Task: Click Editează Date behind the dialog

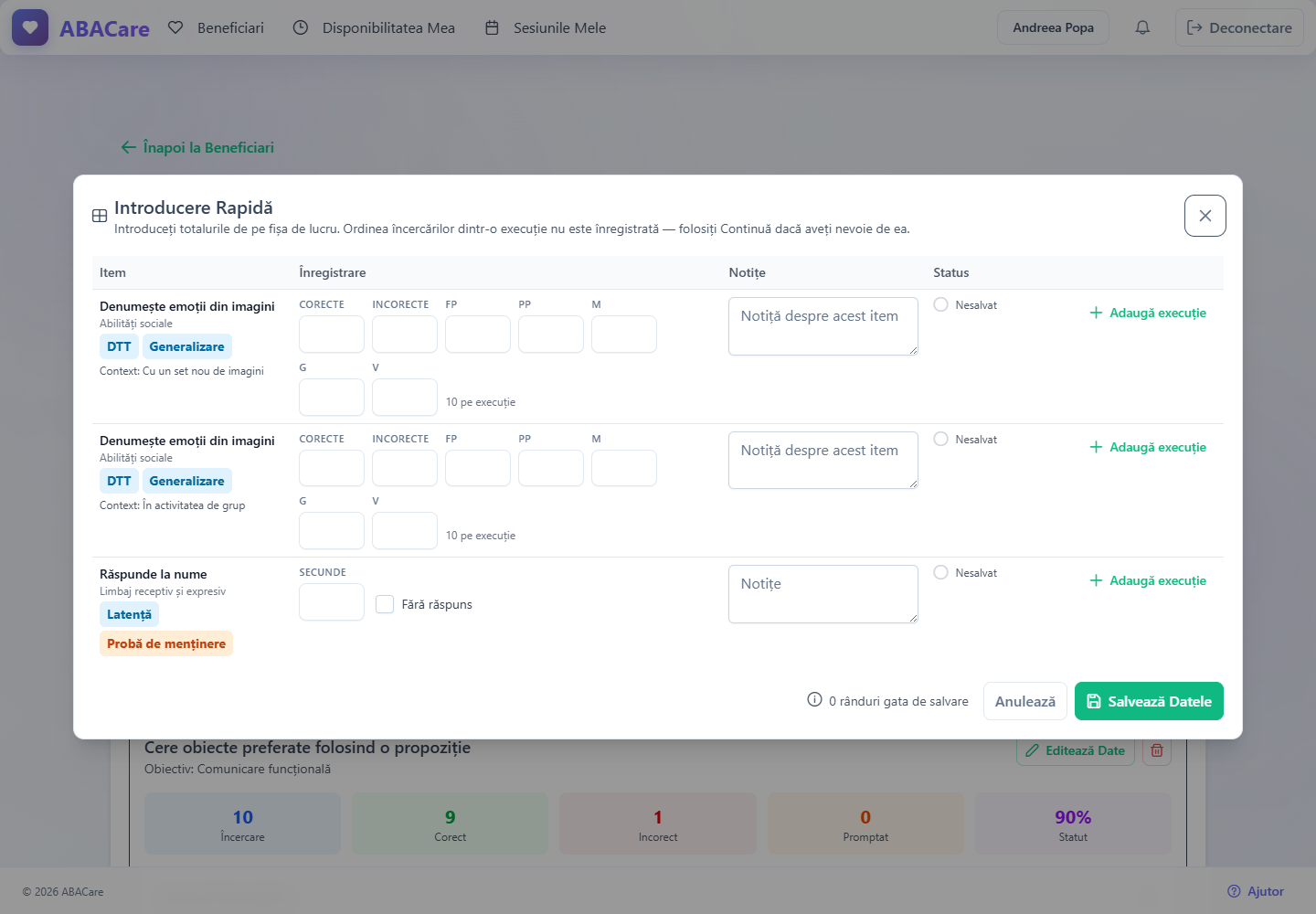Action: pos(1076,750)
